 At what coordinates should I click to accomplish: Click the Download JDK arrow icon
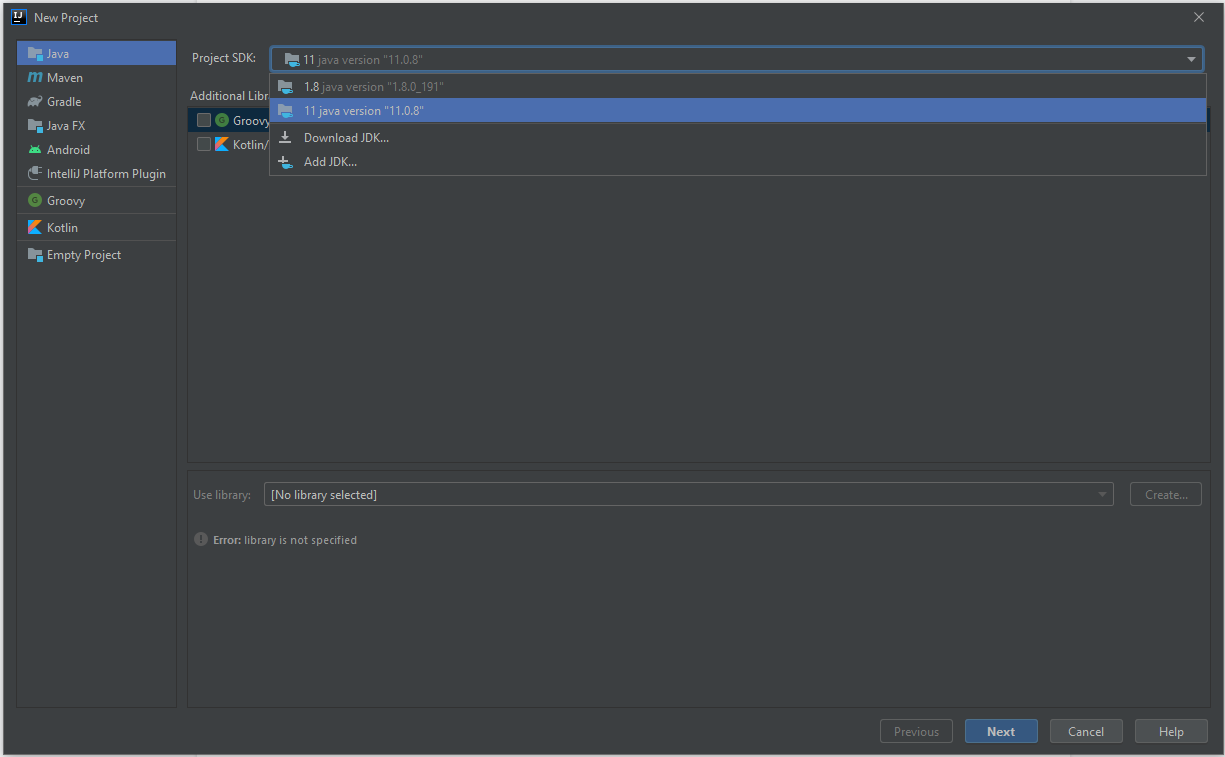(285, 137)
